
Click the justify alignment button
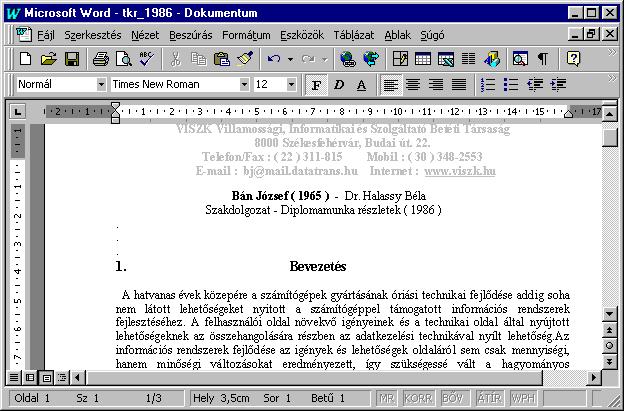(459, 85)
